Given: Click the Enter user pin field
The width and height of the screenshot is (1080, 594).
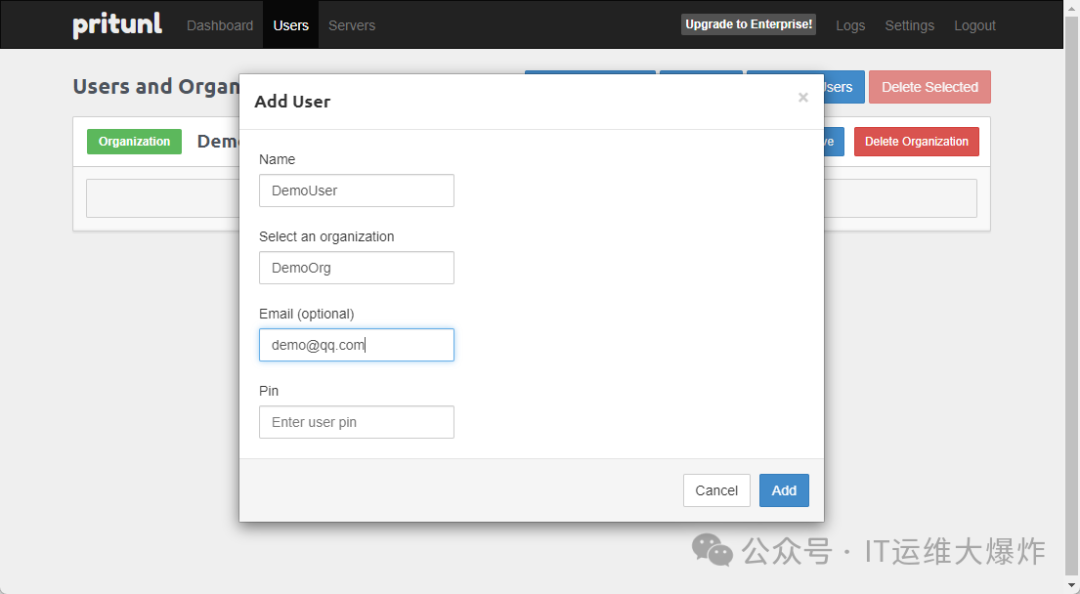Looking at the screenshot, I should pos(356,422).
